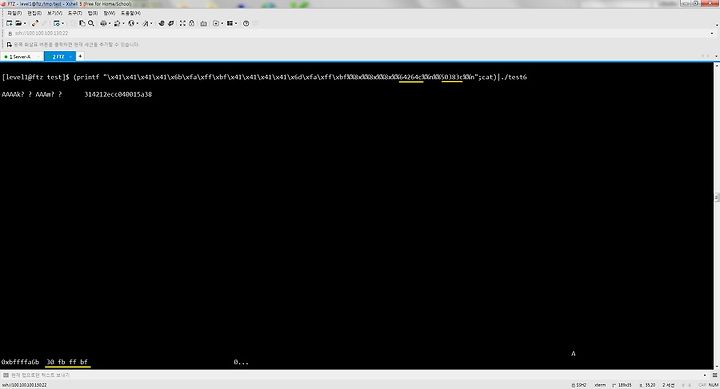Add a new tab with plus button

(80, 56)
